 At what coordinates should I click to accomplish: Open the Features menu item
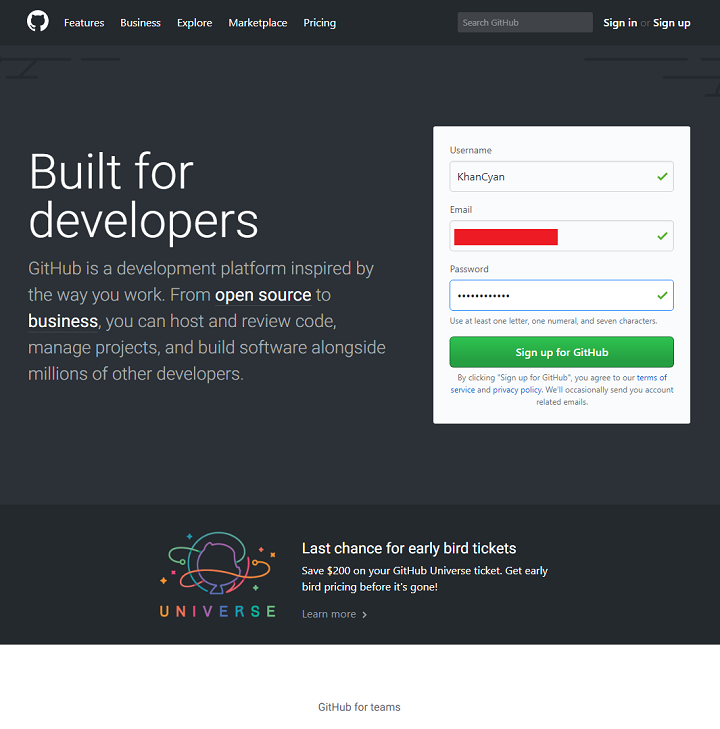pyautogui.click(x=84, y=23)
